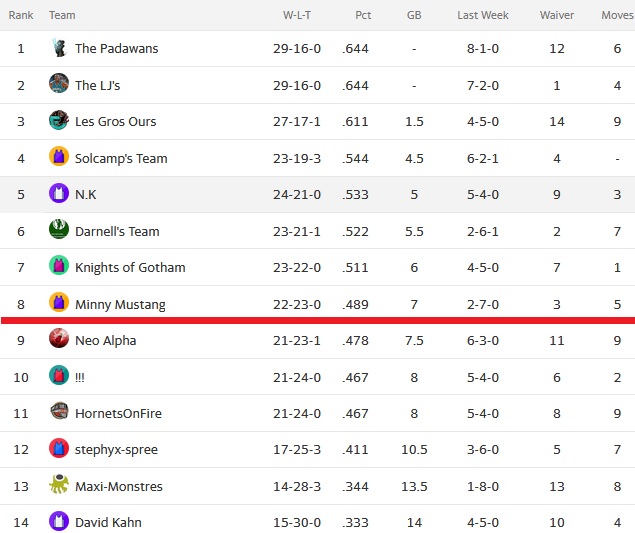Open Minny Mustang team page
635x533 pixels.
click(120, 305)
